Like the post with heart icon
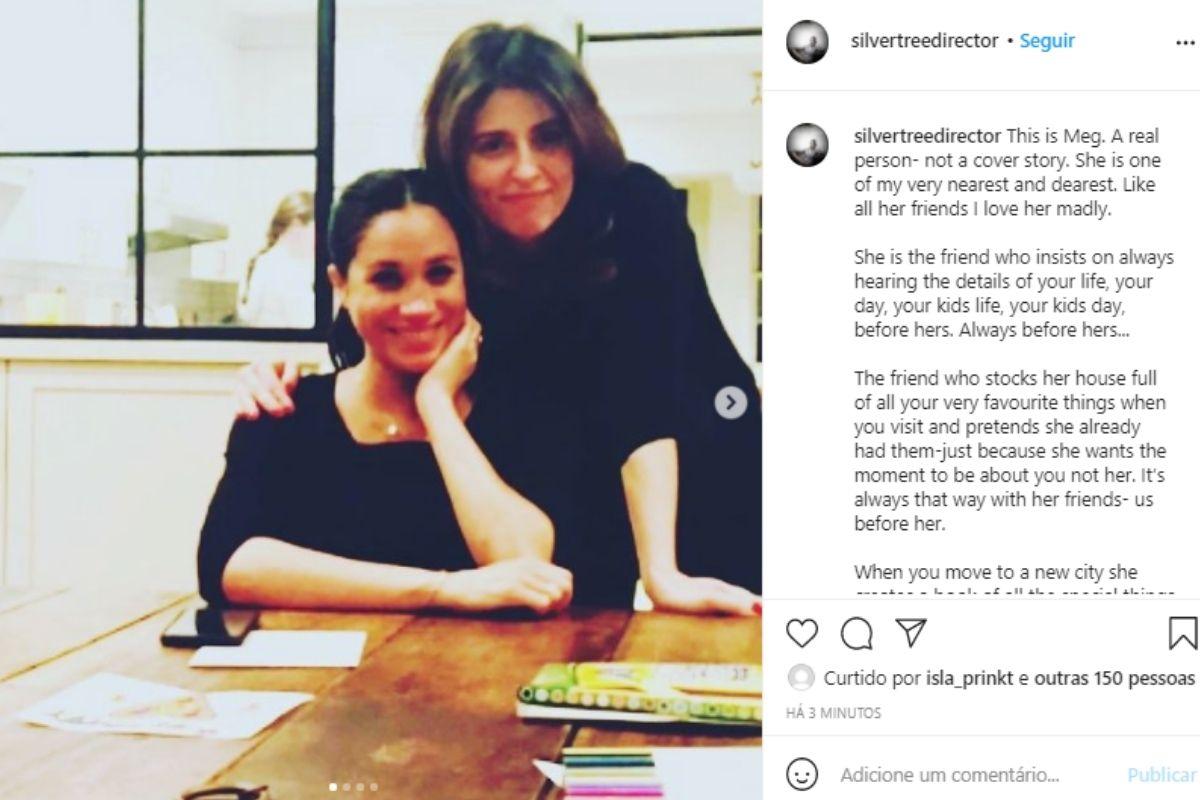The height and width of the screenshot is (800, 1200). click(802, 633)
